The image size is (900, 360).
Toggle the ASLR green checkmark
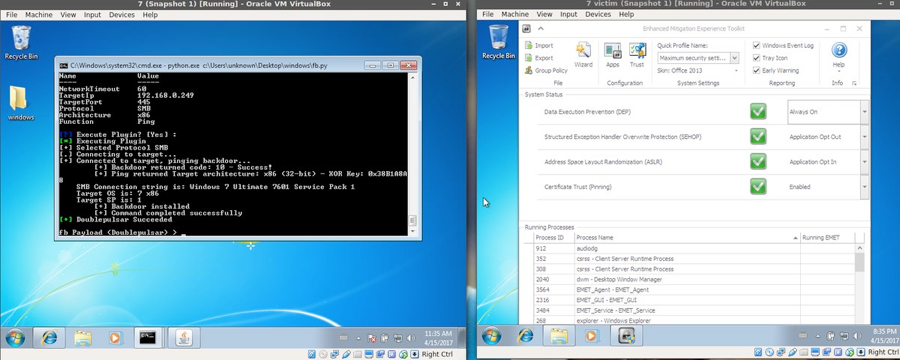click(758, 162)
